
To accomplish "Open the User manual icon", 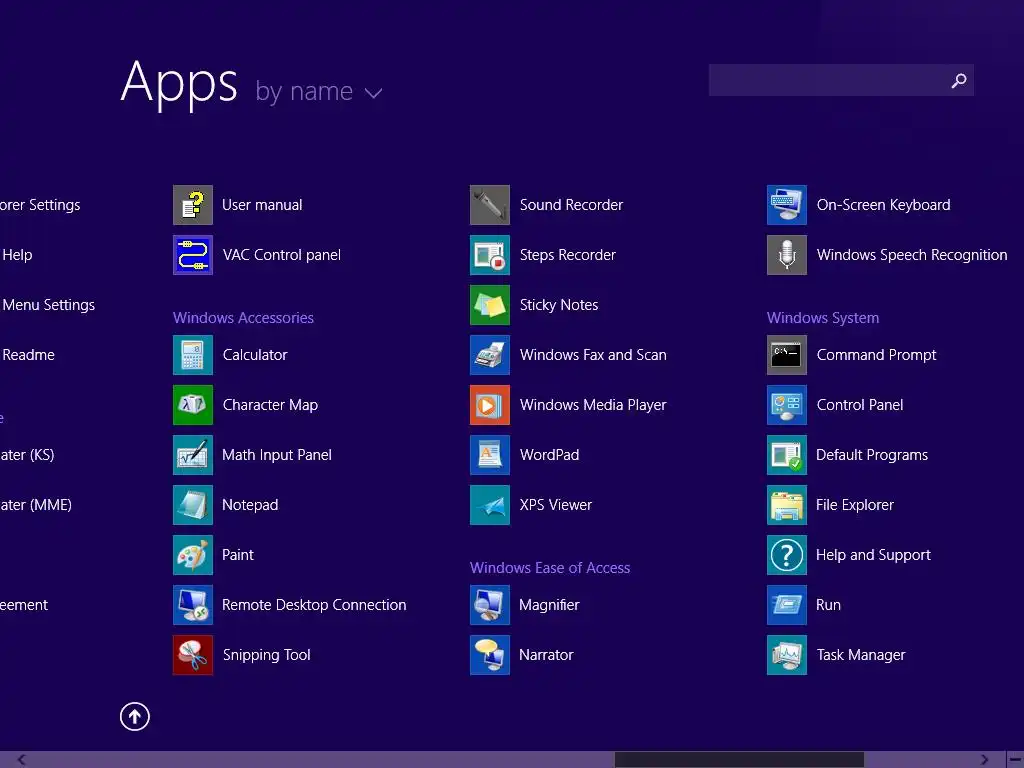I will [193, 205].
